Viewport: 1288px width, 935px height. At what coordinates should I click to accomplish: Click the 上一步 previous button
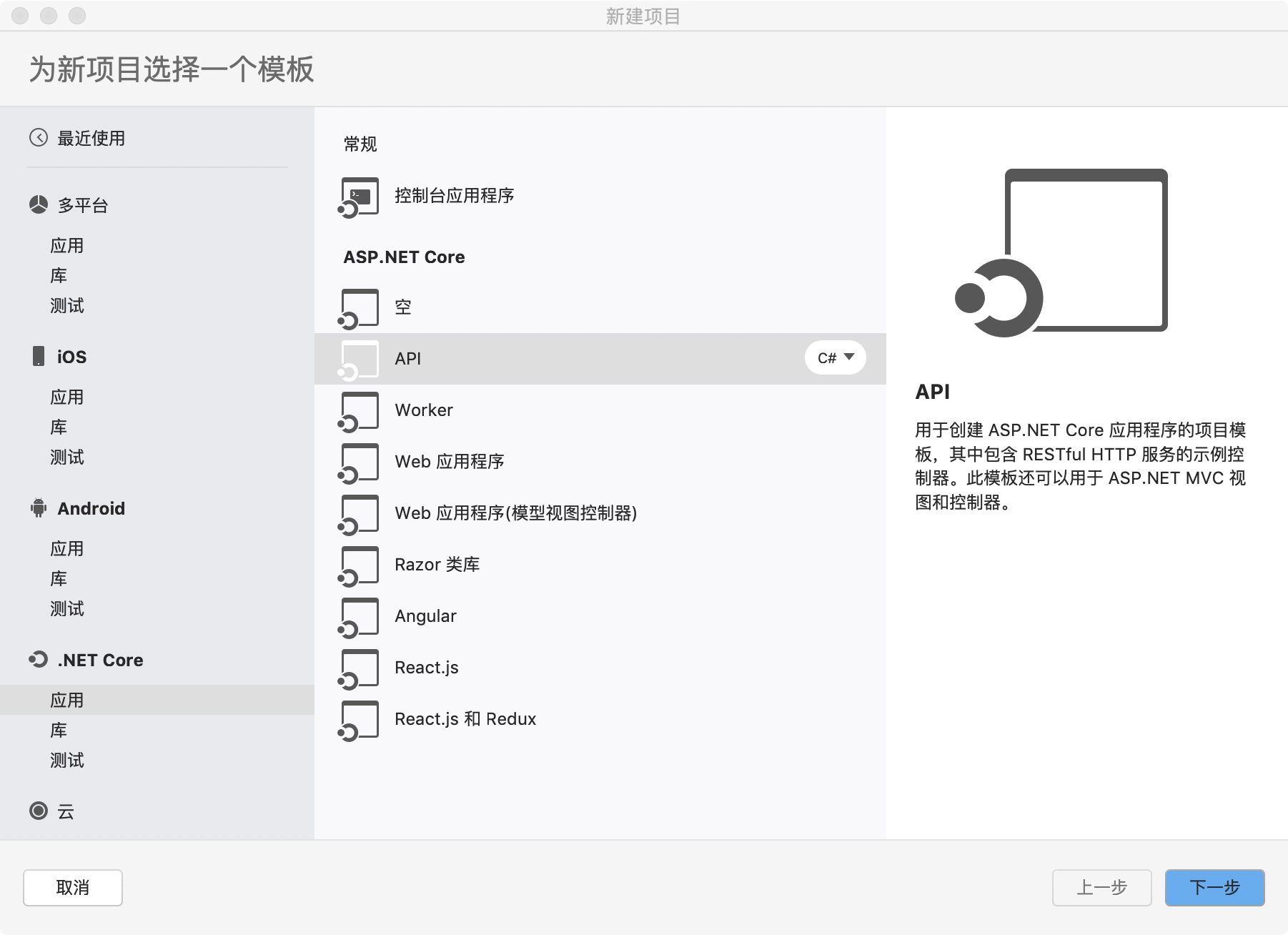click(1102, 888)
